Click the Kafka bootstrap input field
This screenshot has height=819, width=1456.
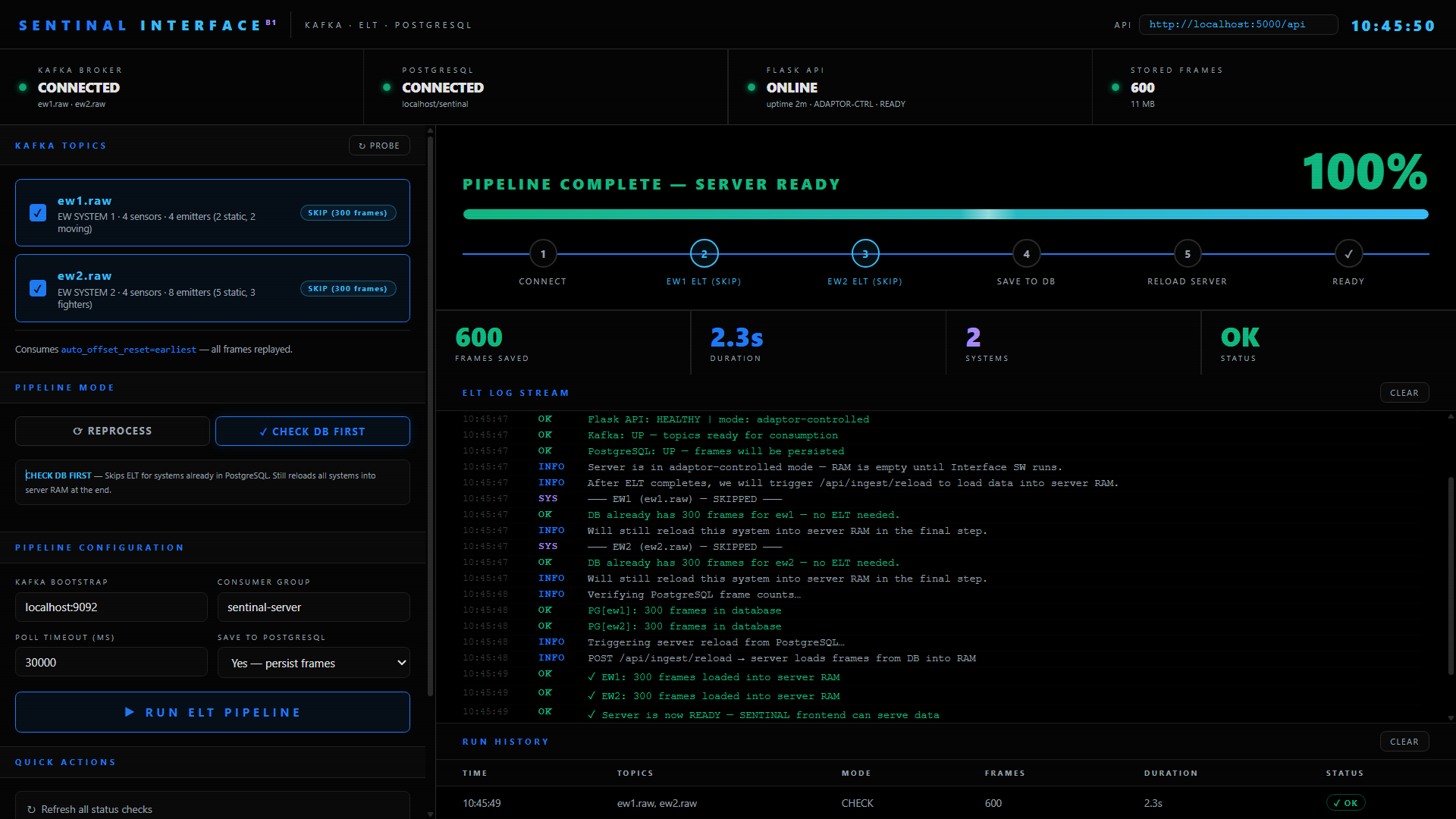(x=111, y=607)
